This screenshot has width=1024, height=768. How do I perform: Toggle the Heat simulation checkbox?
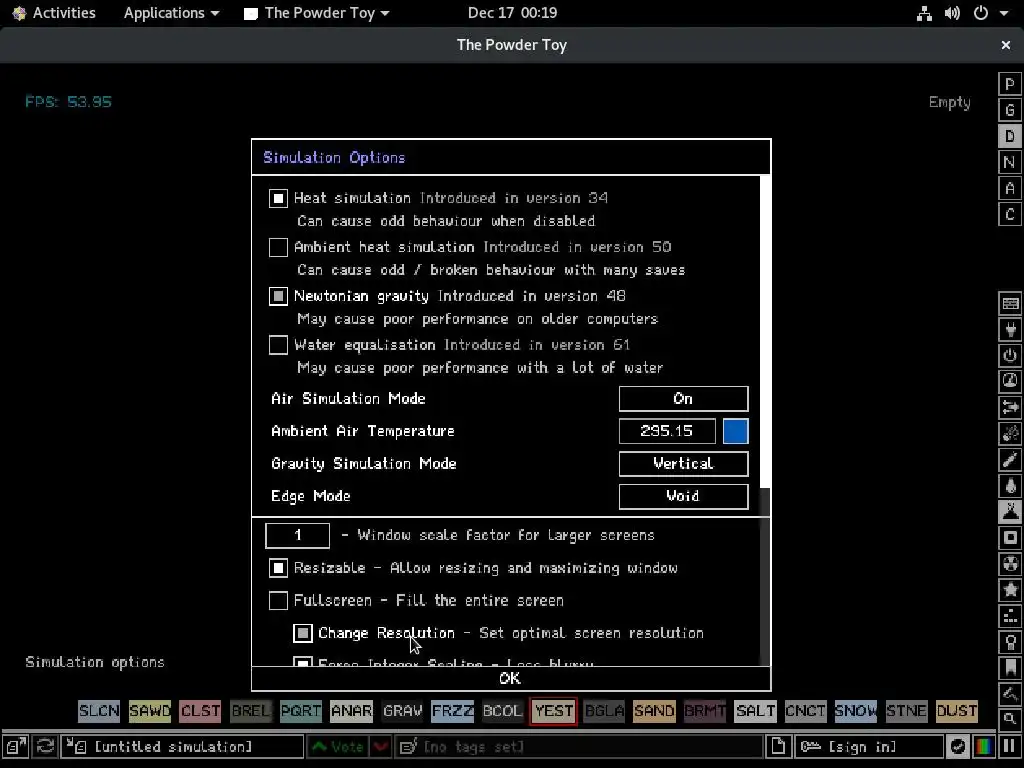(x=278, y=199)
